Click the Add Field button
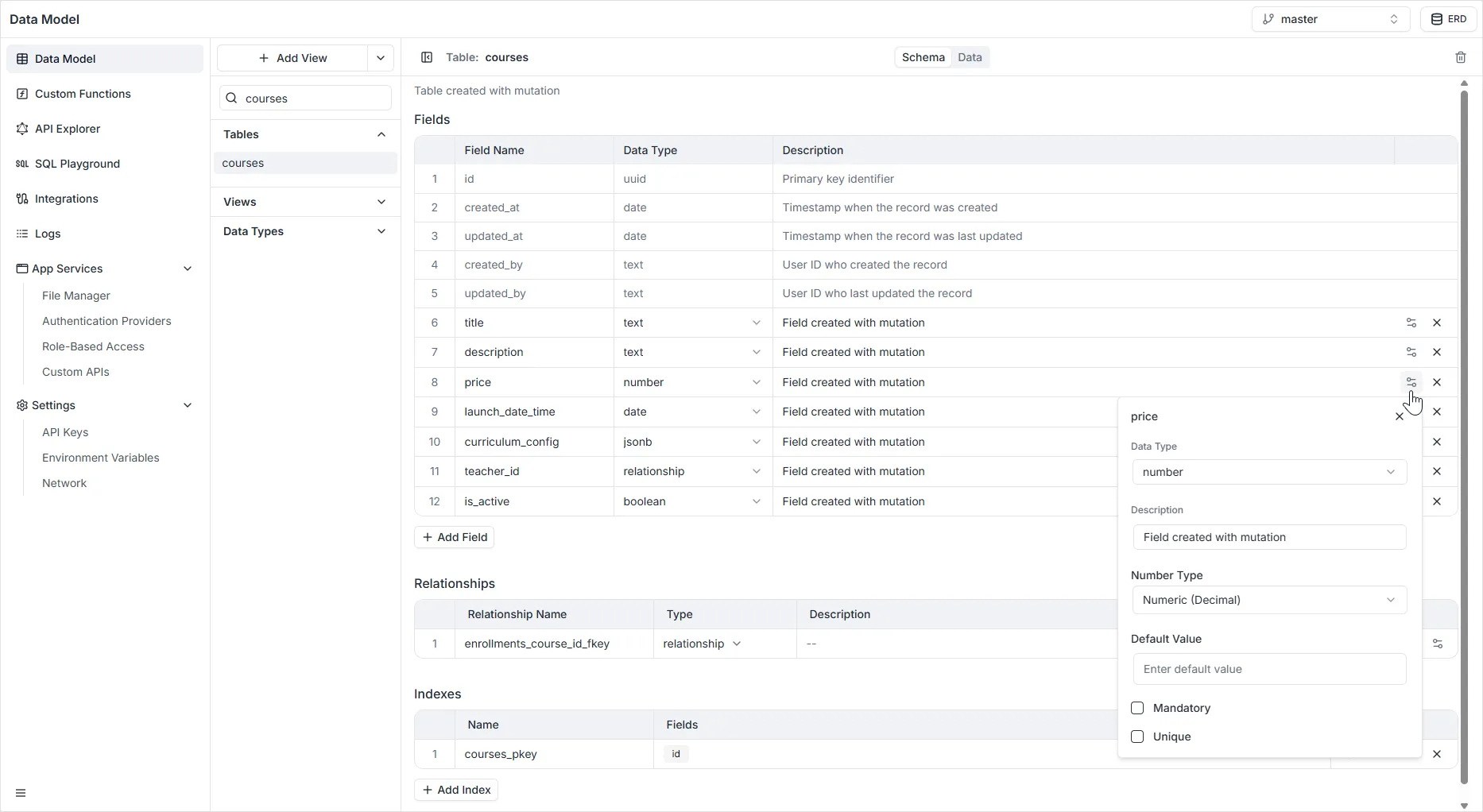 pos(455,537)
